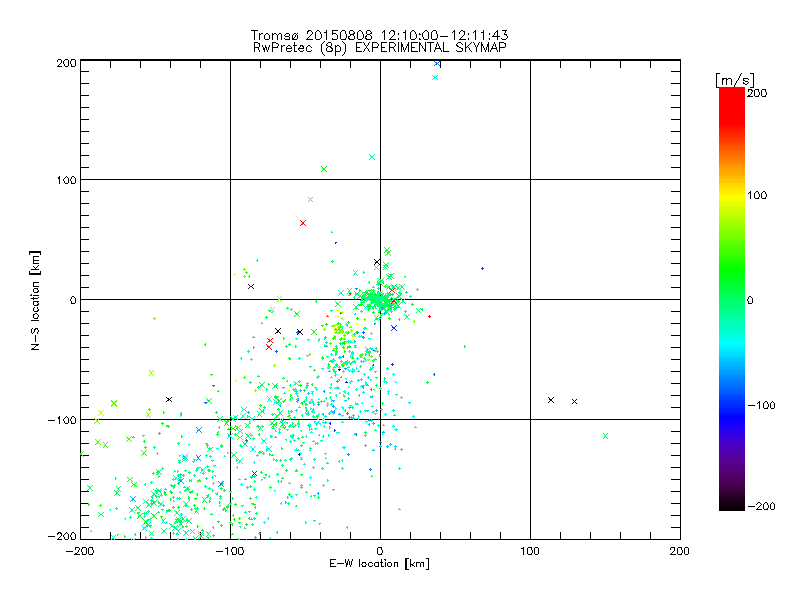Pick the yellow region of the velocity colorbar
Image resolution: width=800 pixels, height=600 pixels.
point(732,196)
